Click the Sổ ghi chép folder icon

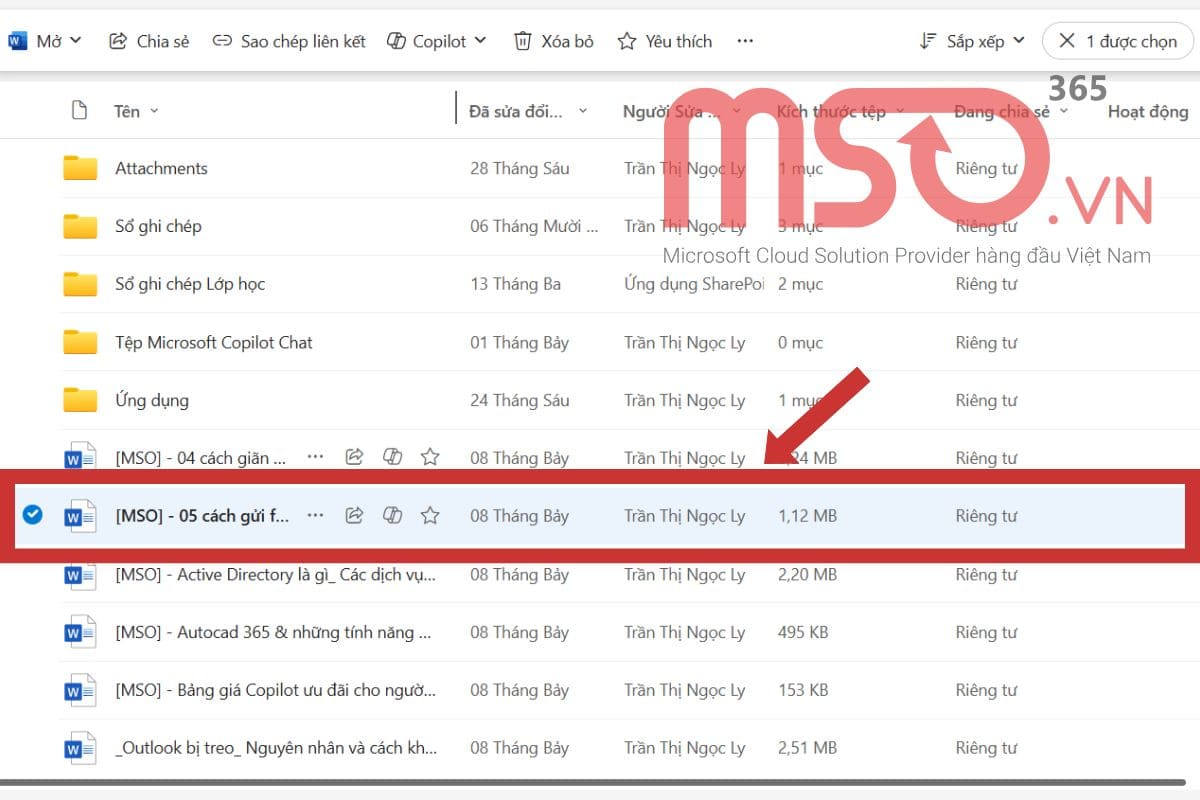pyautogui.click(x=80, y=226)
